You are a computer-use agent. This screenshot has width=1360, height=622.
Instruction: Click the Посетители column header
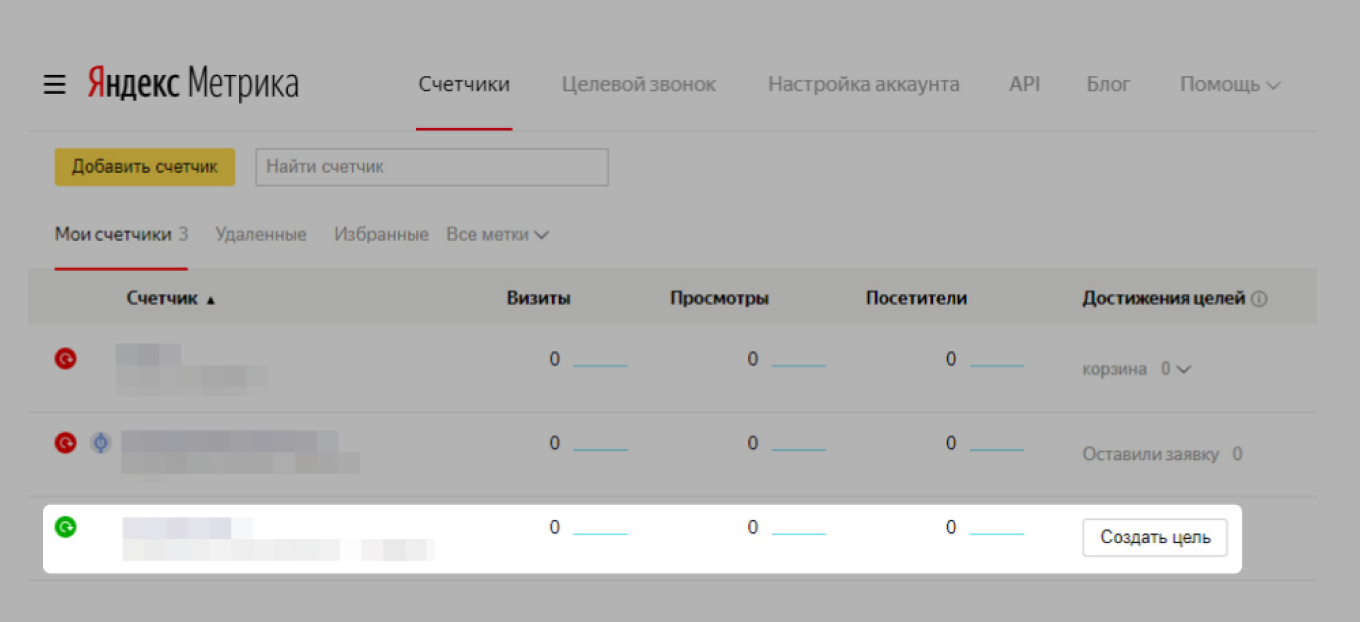click(916, 298)
